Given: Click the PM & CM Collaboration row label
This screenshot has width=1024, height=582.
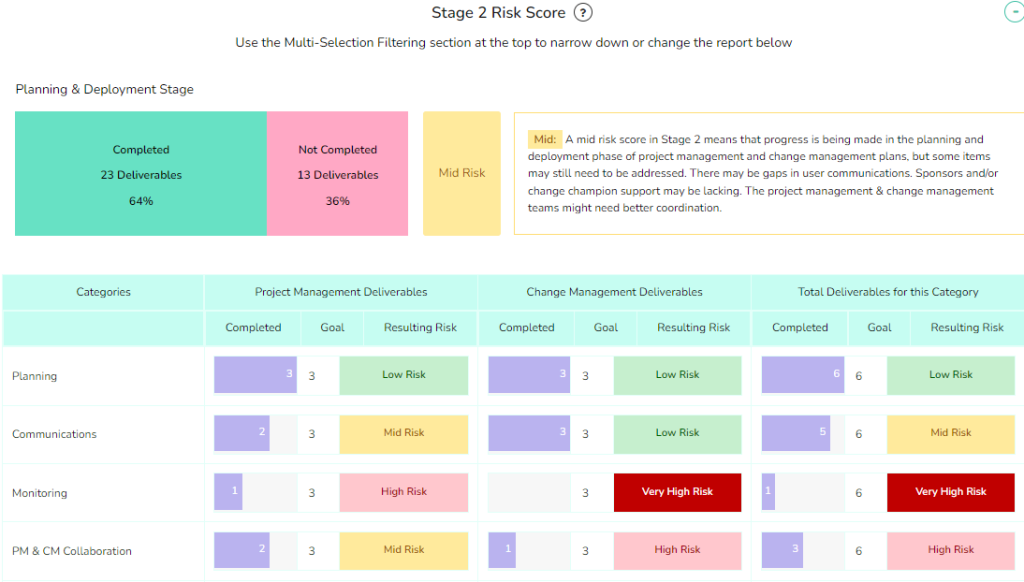Looking at the screenshot, I should (72, 551).
